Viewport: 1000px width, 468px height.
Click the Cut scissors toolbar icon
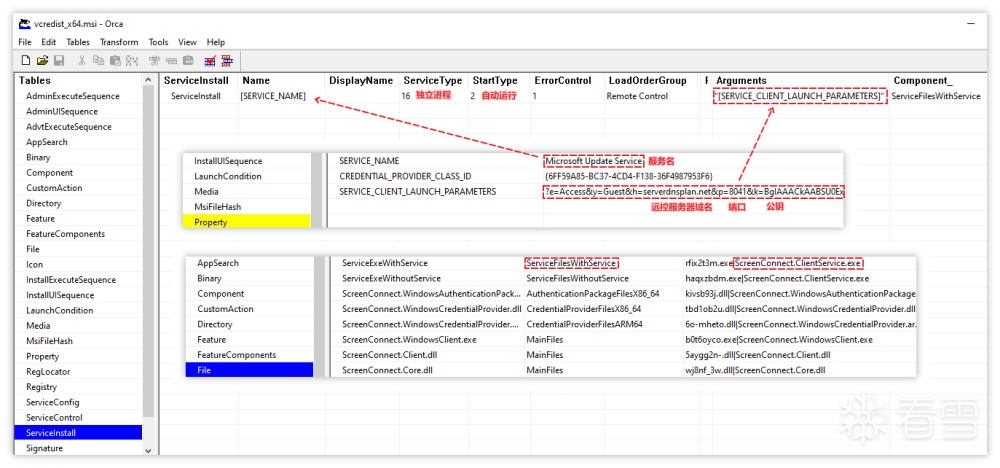coord(82,61)
